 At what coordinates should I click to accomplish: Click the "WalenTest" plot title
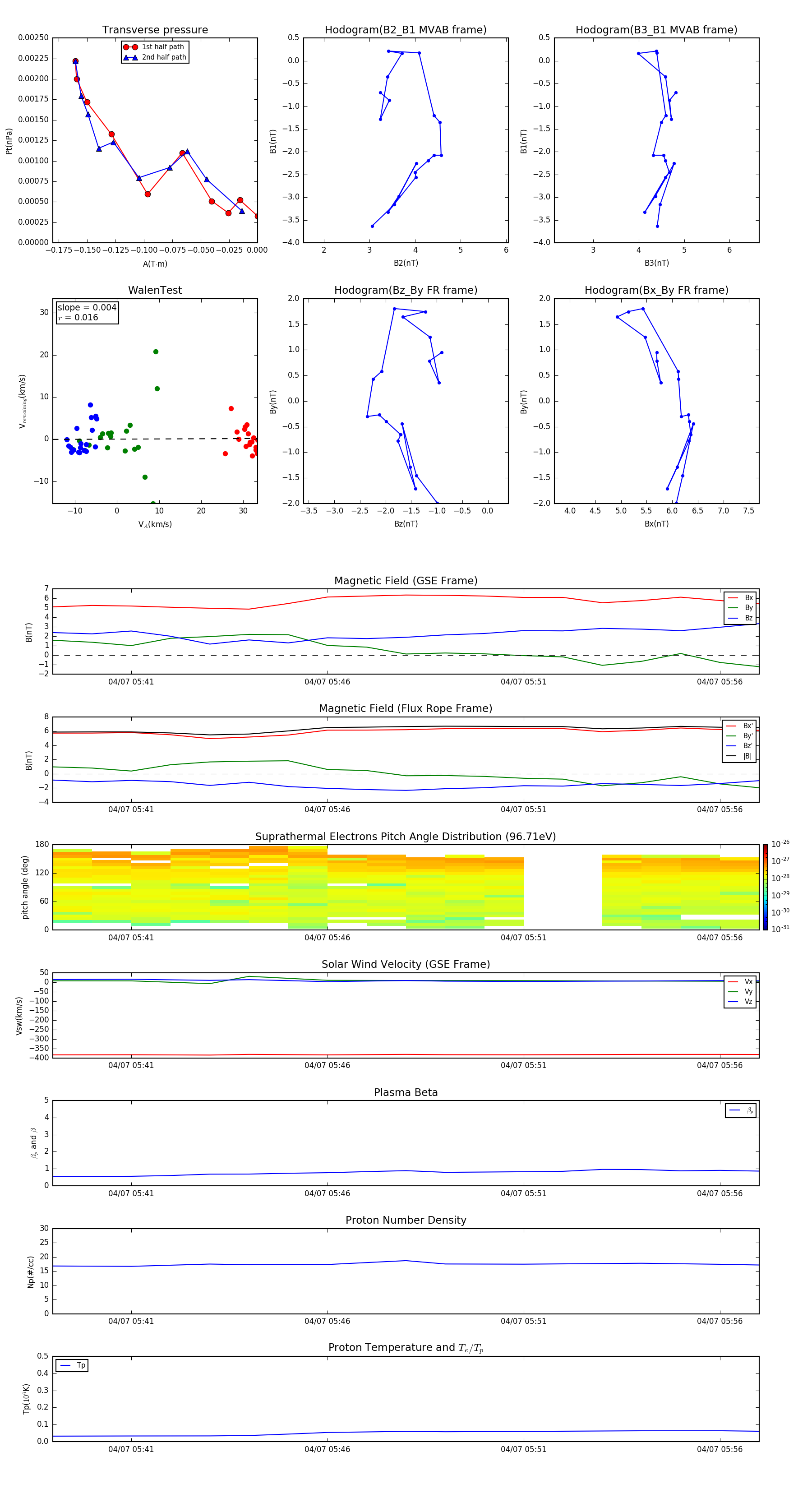click(x=155, y=290)
